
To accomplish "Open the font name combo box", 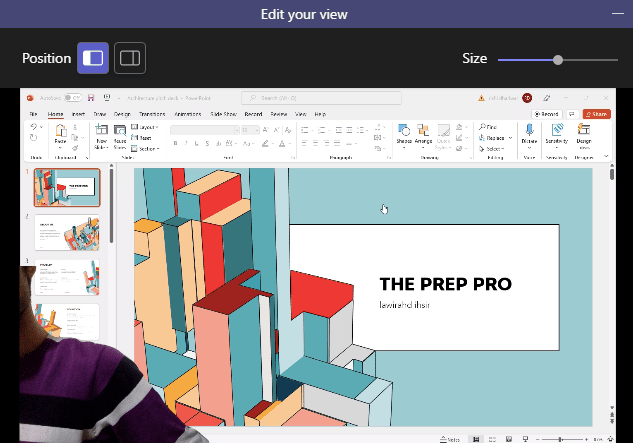I will pyautogui.click(x=205, y=130).
